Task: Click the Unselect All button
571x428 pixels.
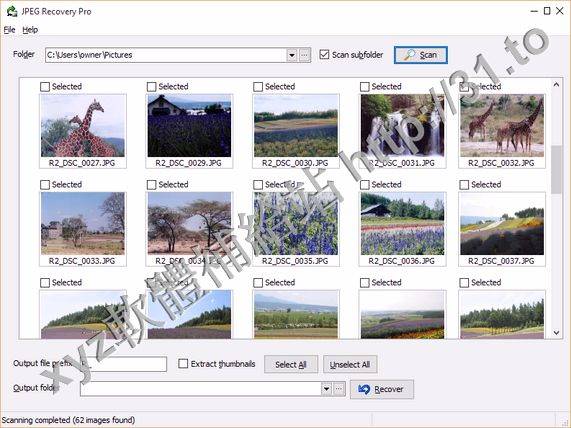Action: pos(350,364)
